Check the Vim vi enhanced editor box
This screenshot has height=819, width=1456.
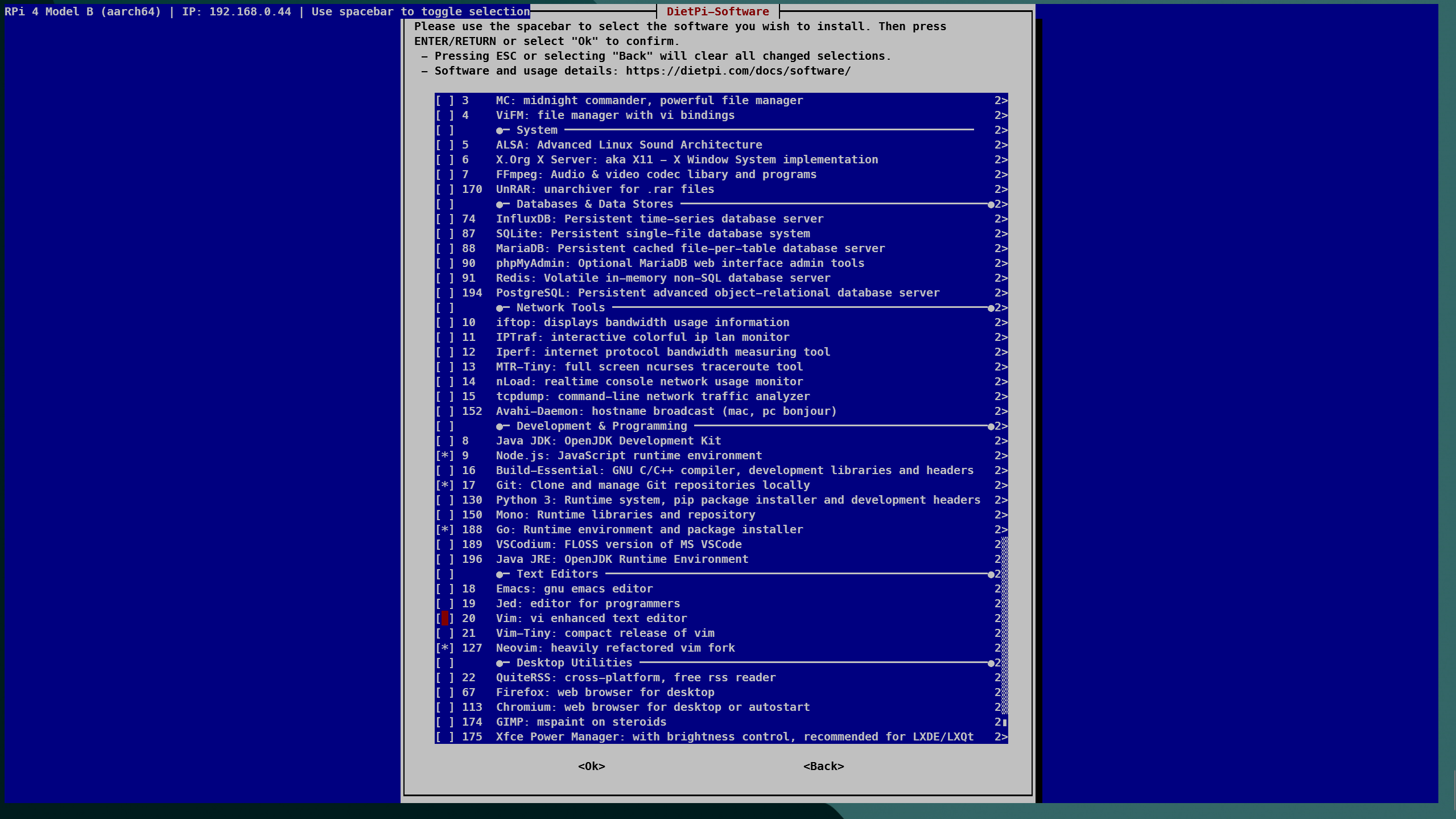click(x=444, y=619)
